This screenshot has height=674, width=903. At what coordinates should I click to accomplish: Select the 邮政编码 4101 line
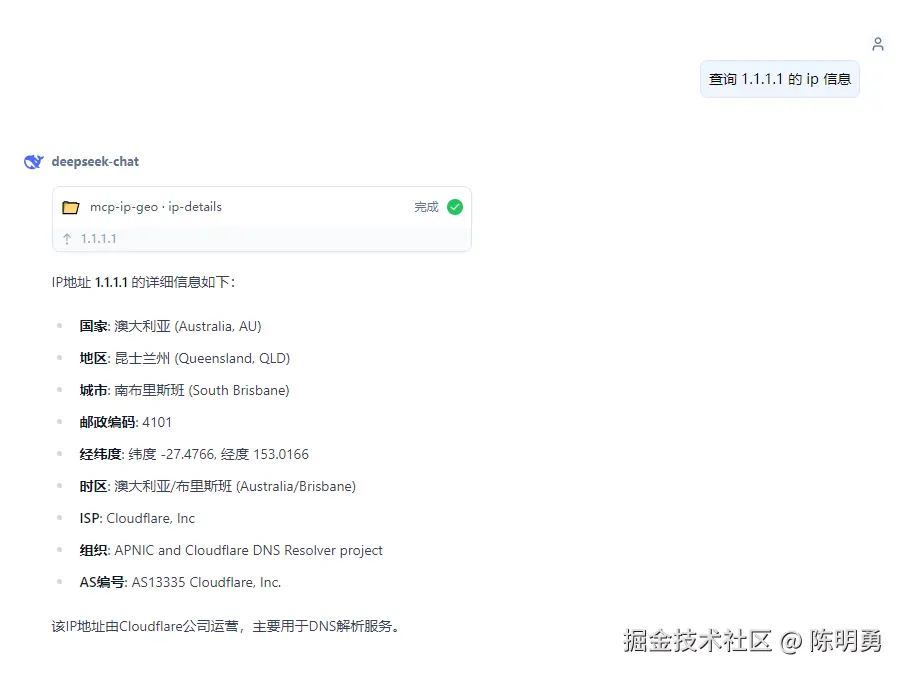[x=126, y=422]
